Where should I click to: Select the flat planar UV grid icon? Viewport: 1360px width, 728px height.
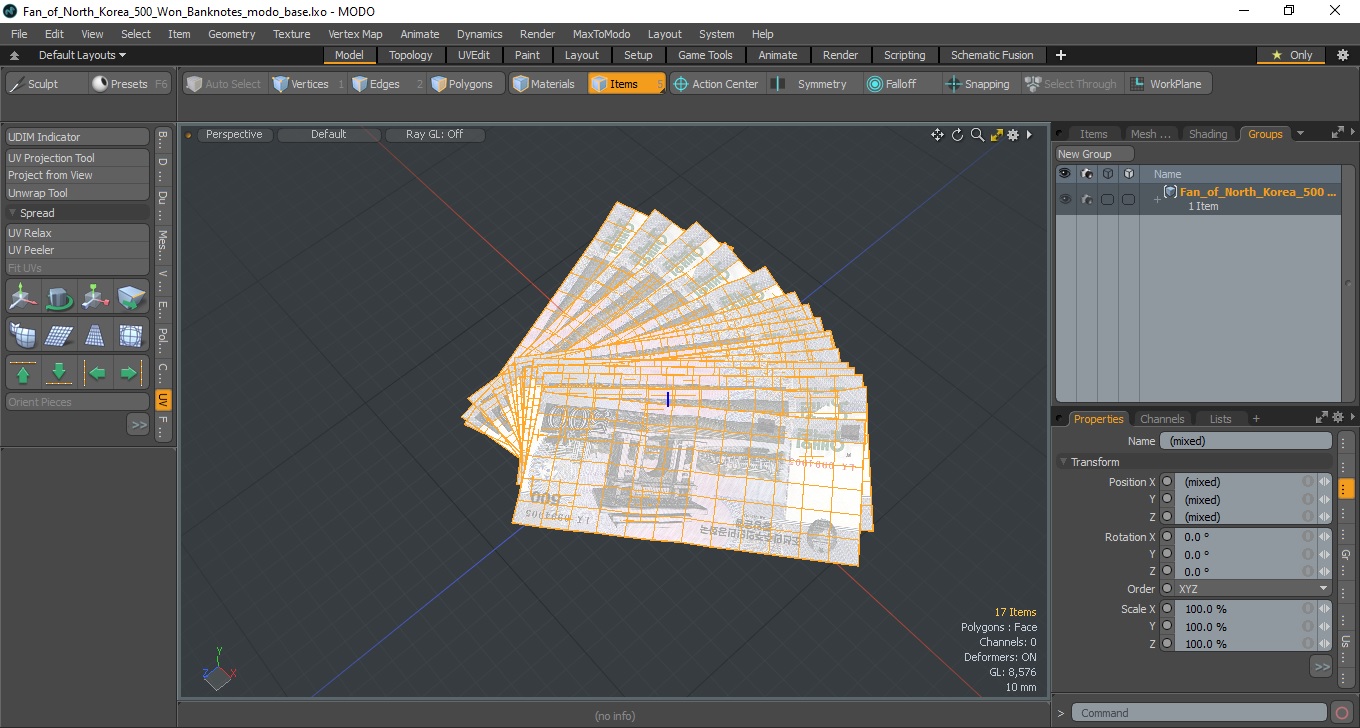point(59,335)
